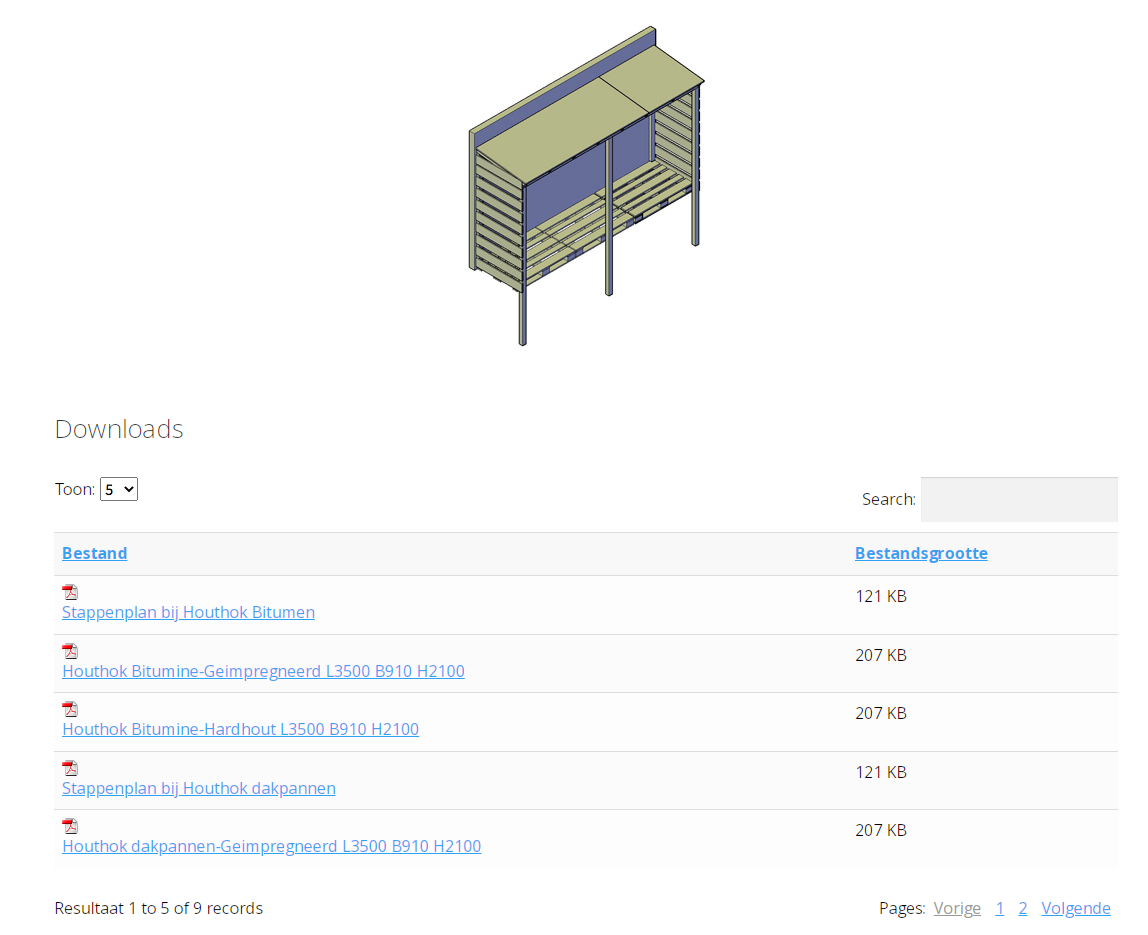This screenshot has height=935, width=1148.
Task: Open Houthok dakpannen-Geimpregneerd L3500 B910 H2100
Action: pyautogui.click(x=272, y=846)
